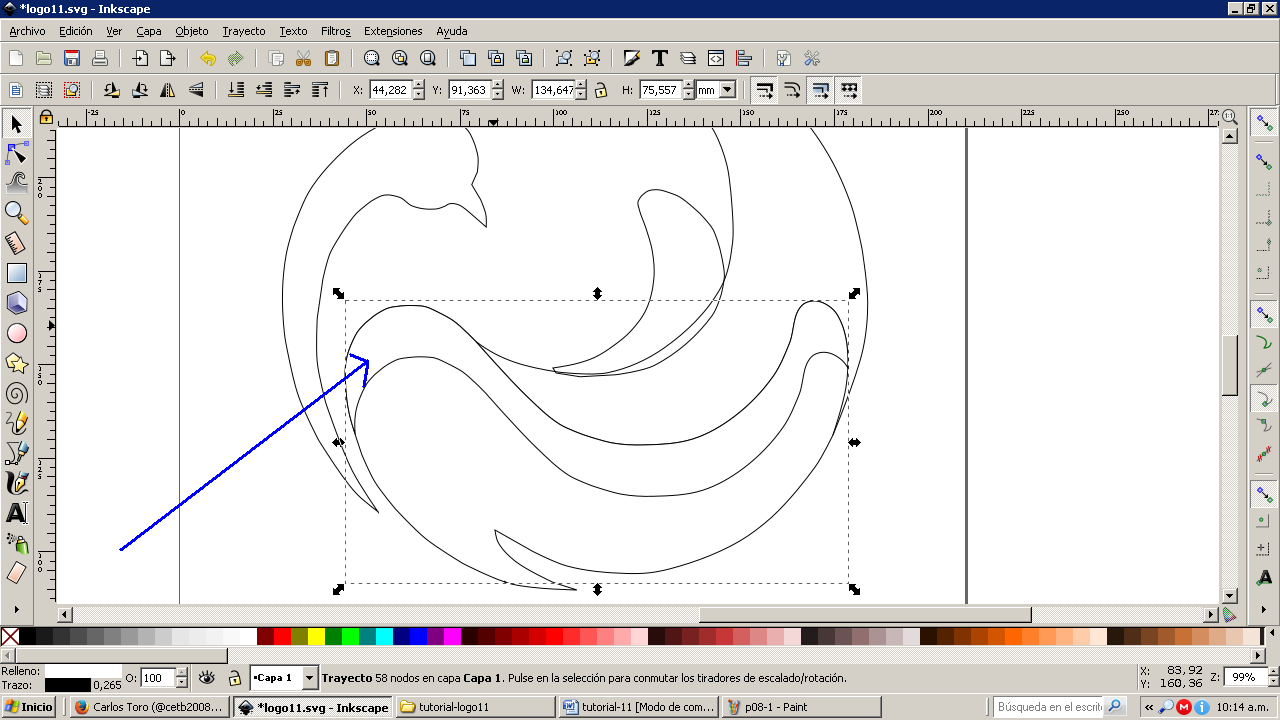This screenshot has height=720, width=1280.
Task: Click the Redo arrow icon
Action: (236, 58)
